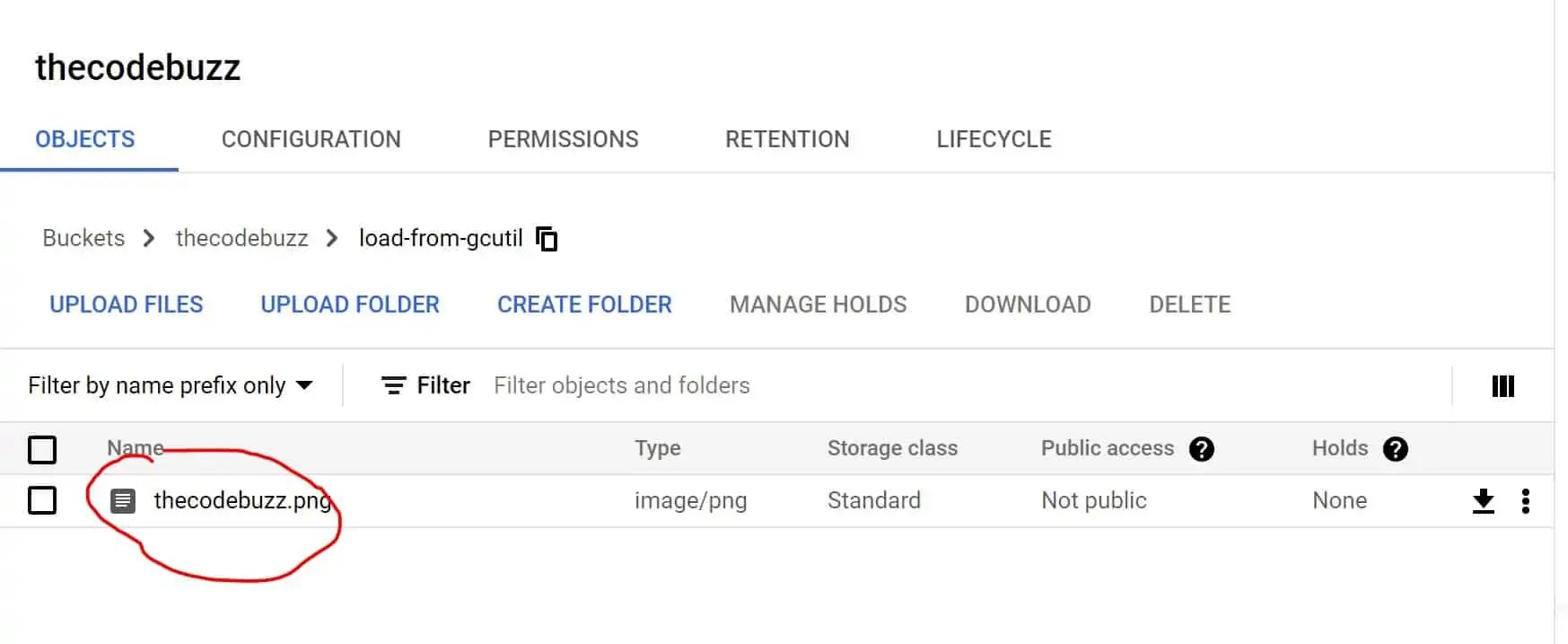Click the download icon for thecodebuzz.png

[1483, 500]
